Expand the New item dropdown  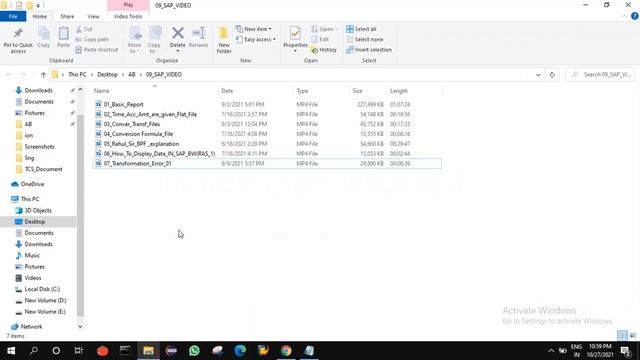coord(254,29)
